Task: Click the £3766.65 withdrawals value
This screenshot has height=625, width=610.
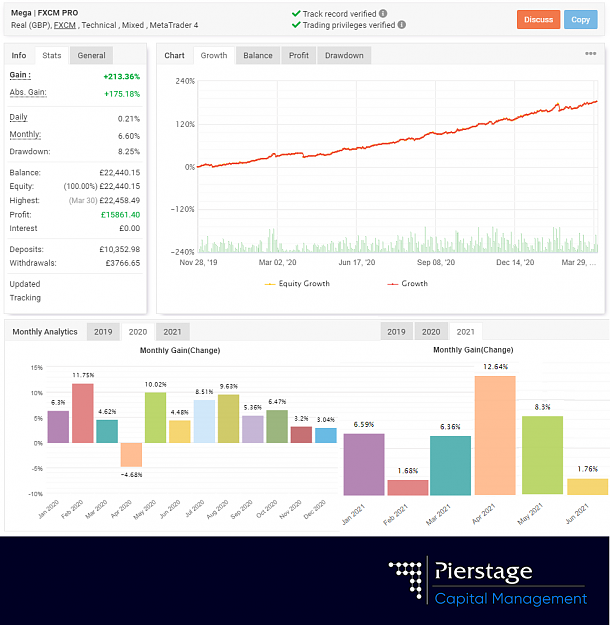Action: 123,263
